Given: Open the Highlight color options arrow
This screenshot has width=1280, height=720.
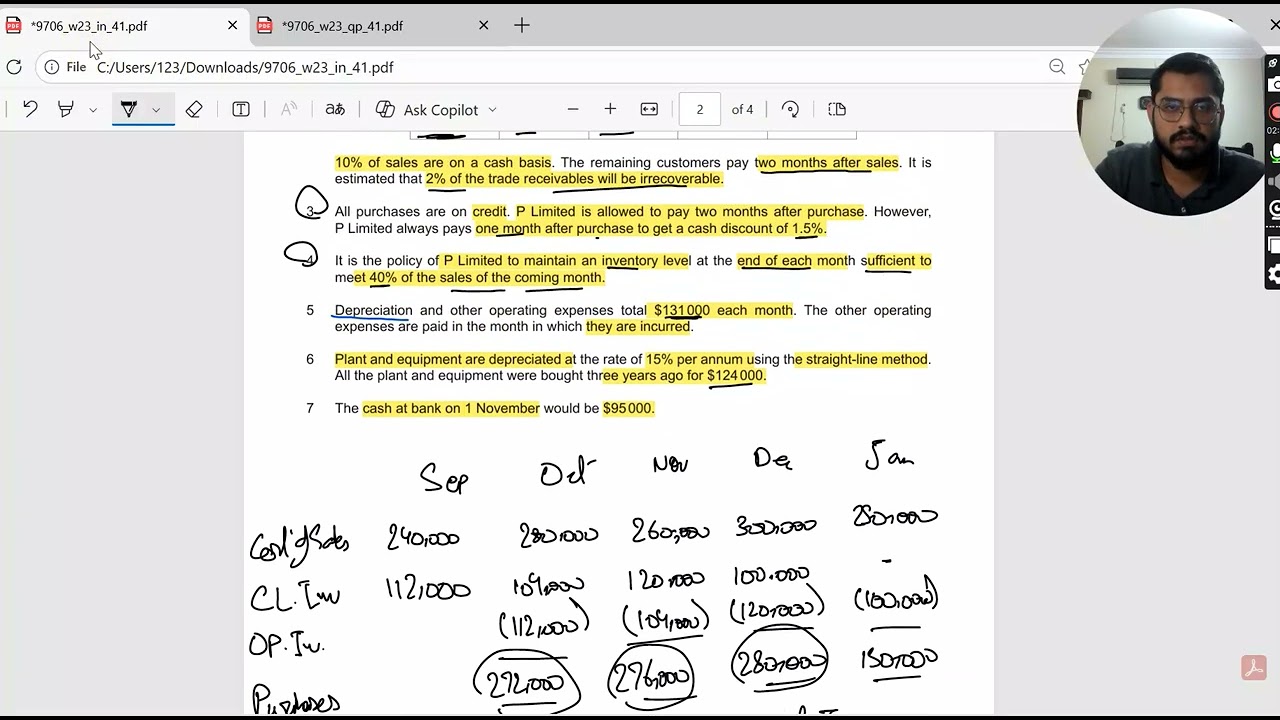Looking at the screenshot, I should point(93,110).
